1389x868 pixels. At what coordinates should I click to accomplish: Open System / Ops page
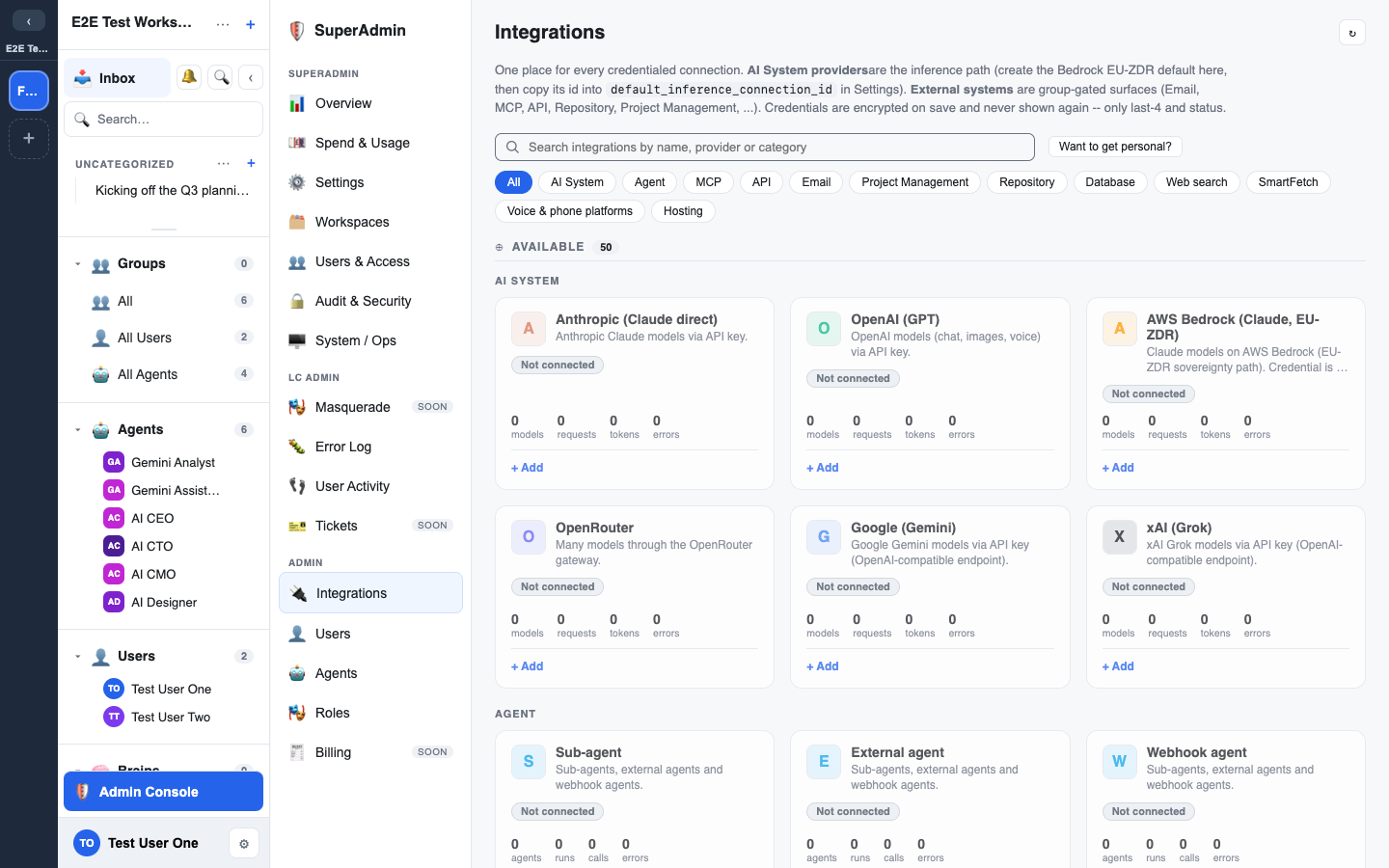pos(370,340)
